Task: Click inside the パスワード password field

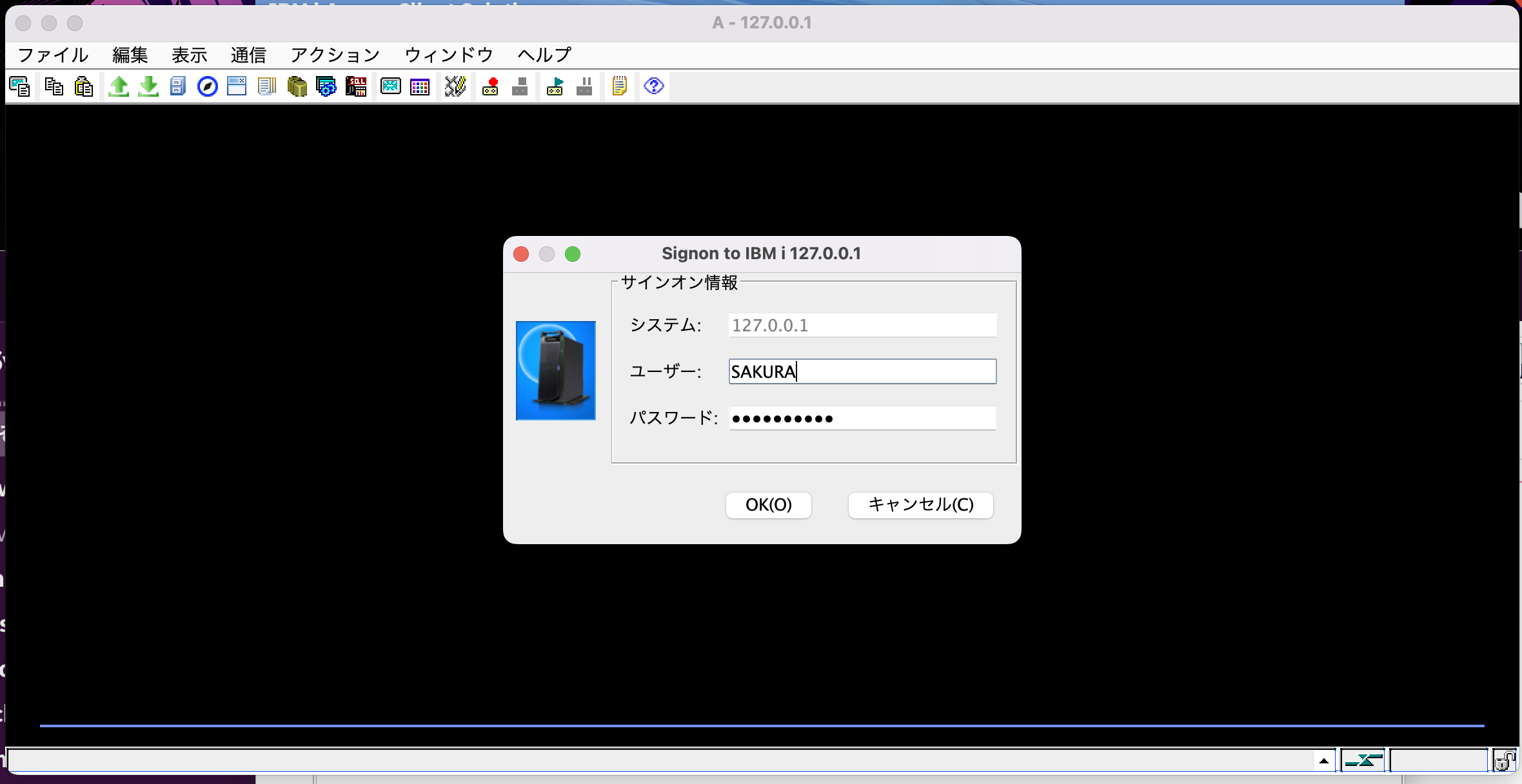Action: (x=861, y=418)
